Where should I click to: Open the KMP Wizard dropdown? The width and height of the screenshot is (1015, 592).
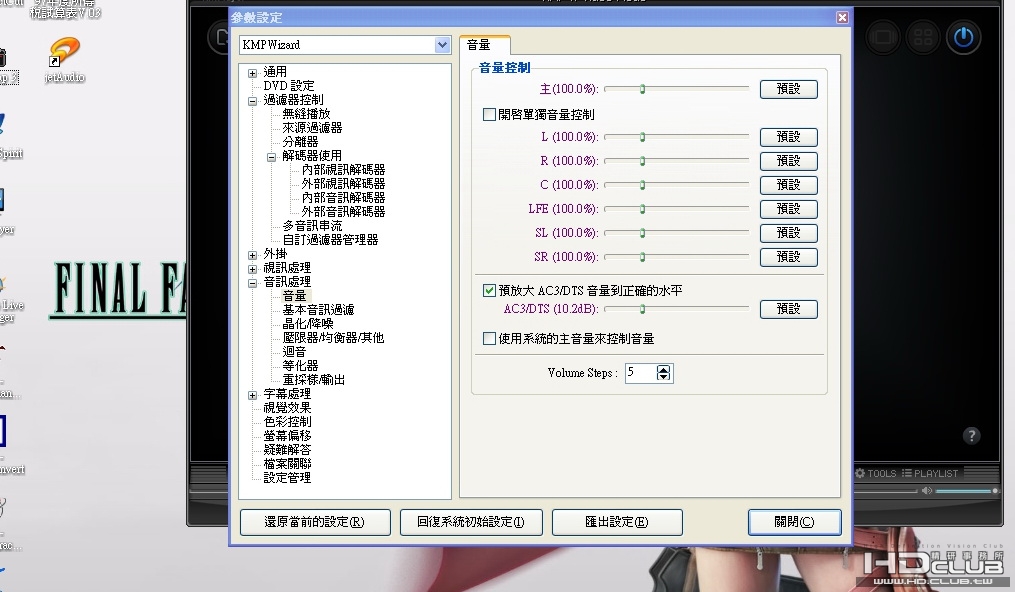(x=442, y=45)
